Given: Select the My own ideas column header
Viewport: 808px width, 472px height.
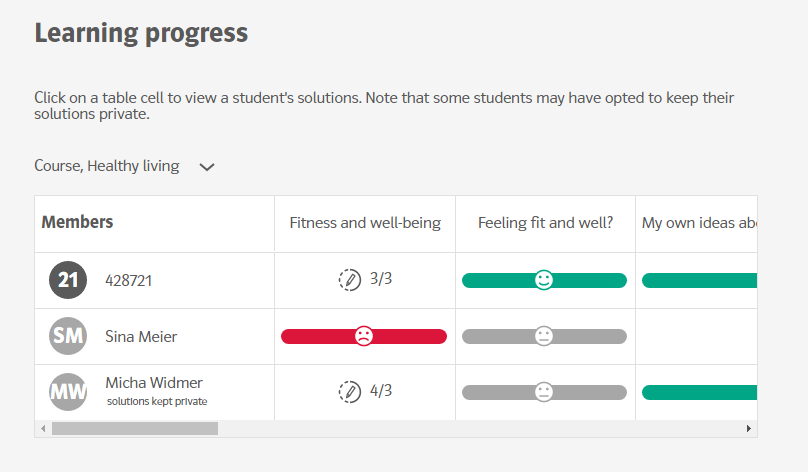Looking at the screenshot, I should click(x=698, y=223).
